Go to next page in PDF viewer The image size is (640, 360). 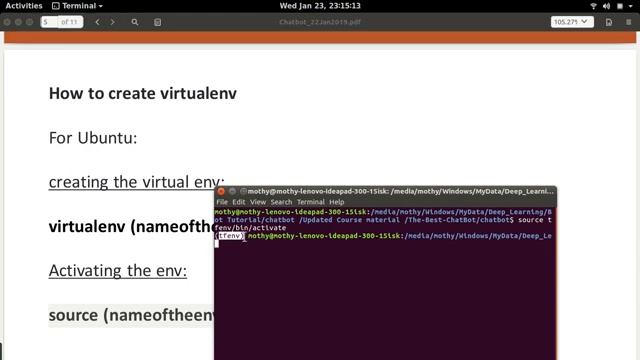(x=113, y=22)
